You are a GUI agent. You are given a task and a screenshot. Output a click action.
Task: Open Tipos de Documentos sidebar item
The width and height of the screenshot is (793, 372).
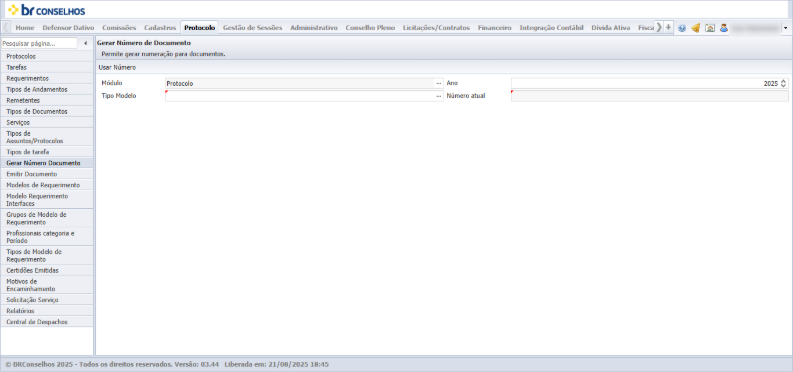click(x=47, y=111)
